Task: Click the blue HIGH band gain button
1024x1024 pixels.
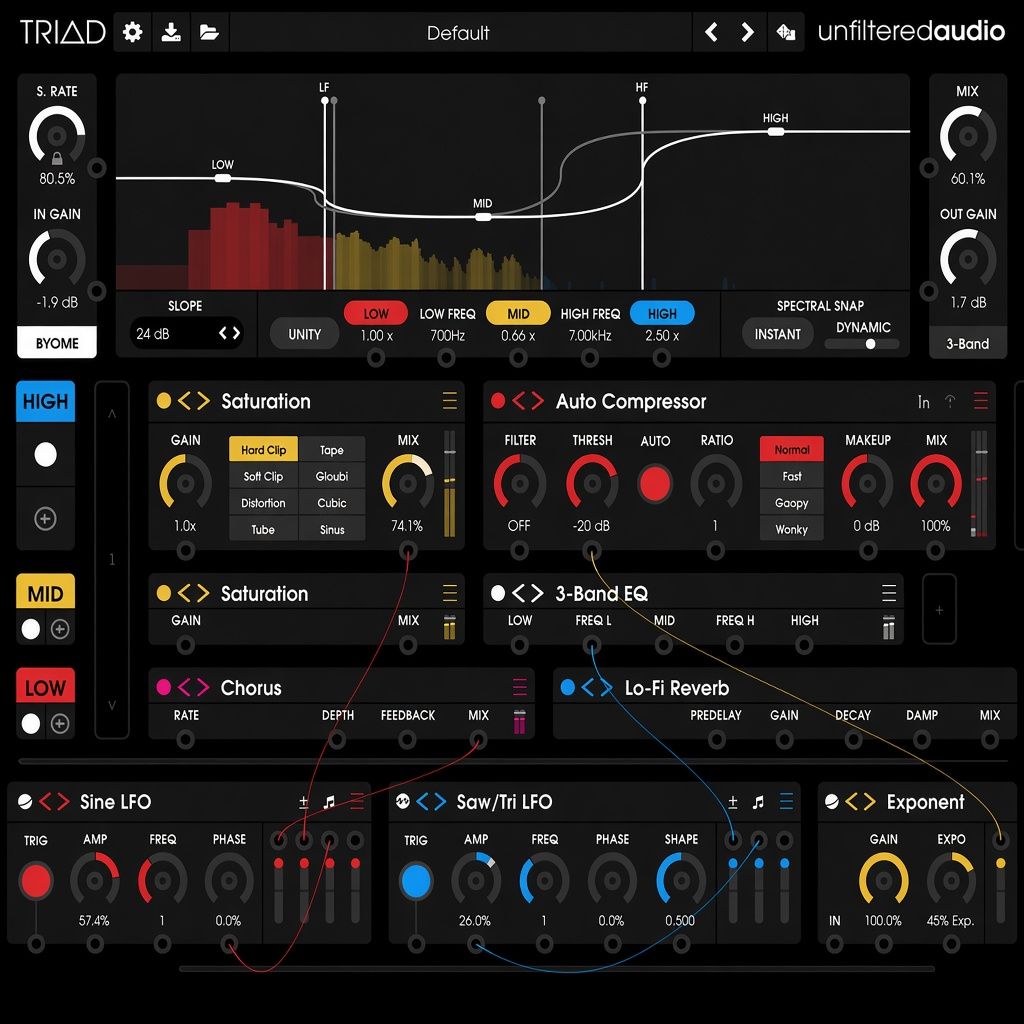Action: (662, 313)
